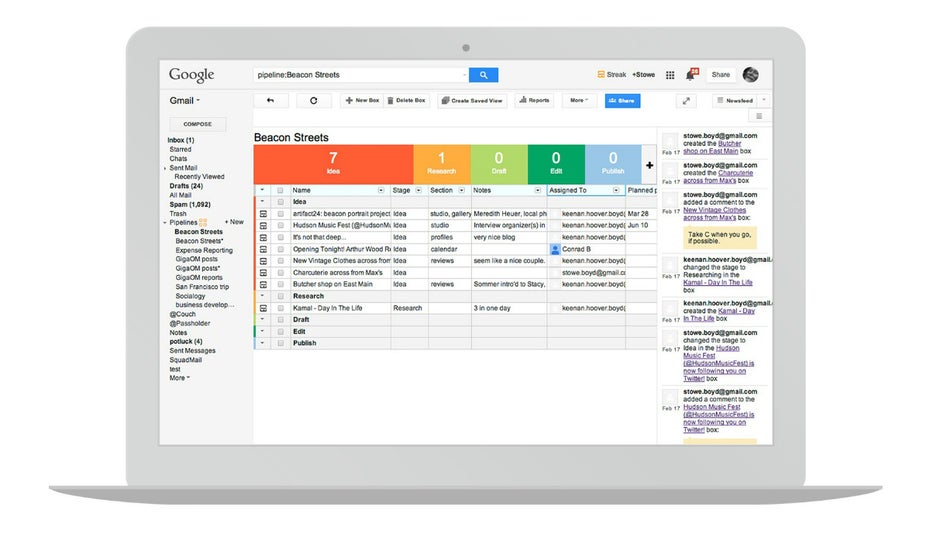Screen dimensions: 930x534
Task: Open the Stage column dropdown arrow
Action: click(419, 190)
